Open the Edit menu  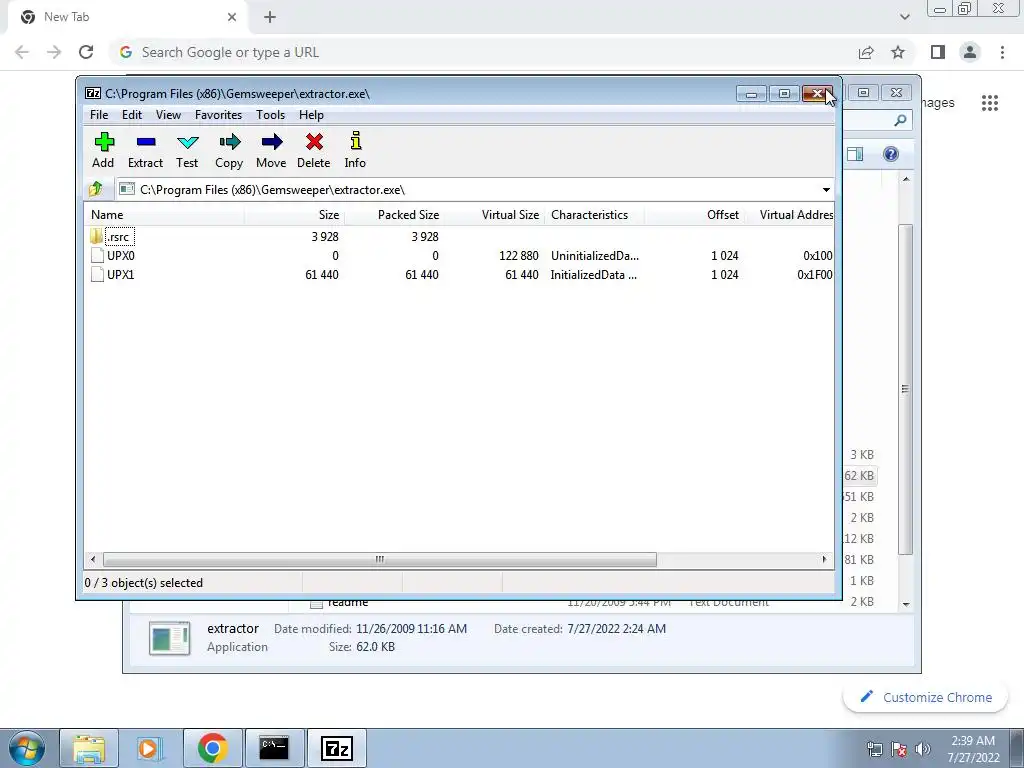[132, 115]
